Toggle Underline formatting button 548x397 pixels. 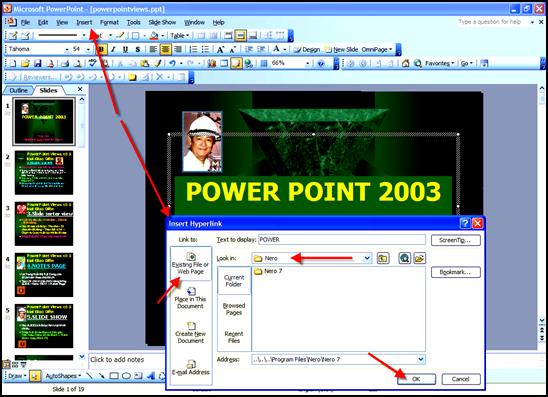(x=125, y=50)
